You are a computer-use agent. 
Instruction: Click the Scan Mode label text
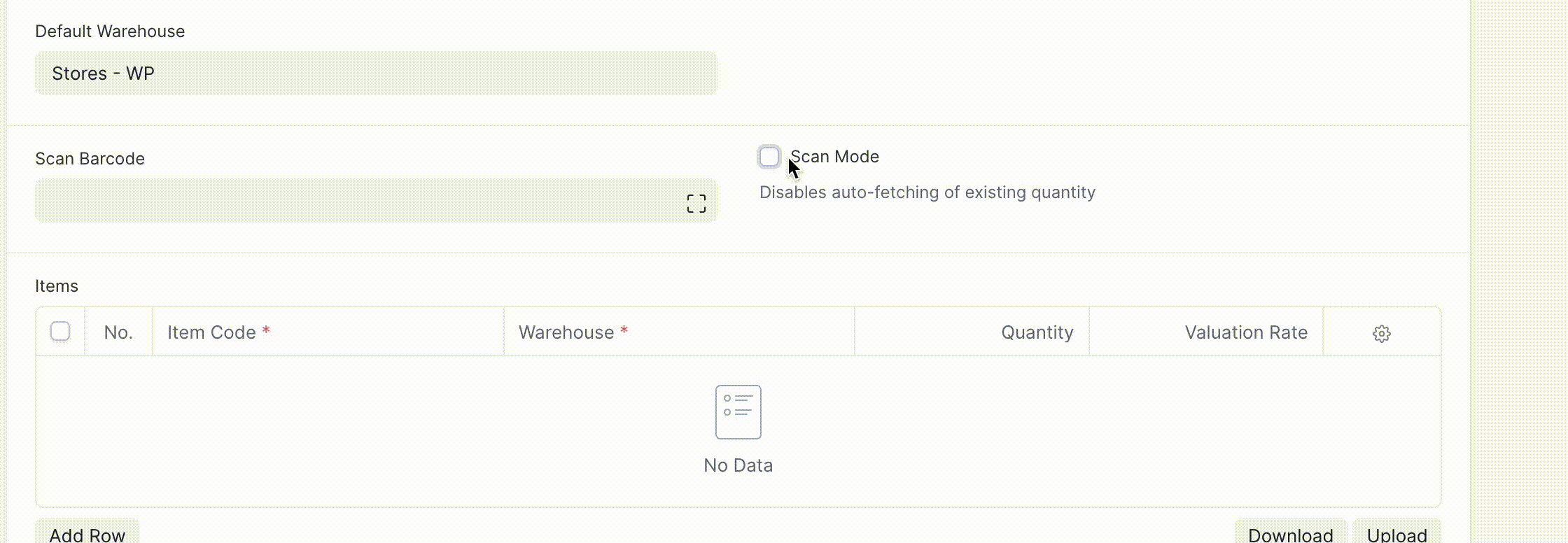834,157
